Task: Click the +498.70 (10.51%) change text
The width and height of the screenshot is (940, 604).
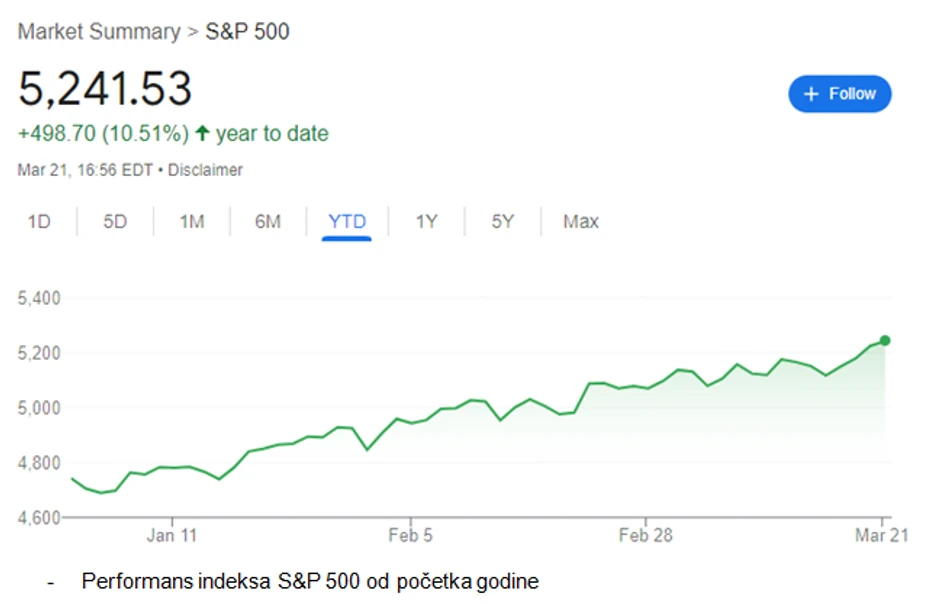Action: [103, 133]
